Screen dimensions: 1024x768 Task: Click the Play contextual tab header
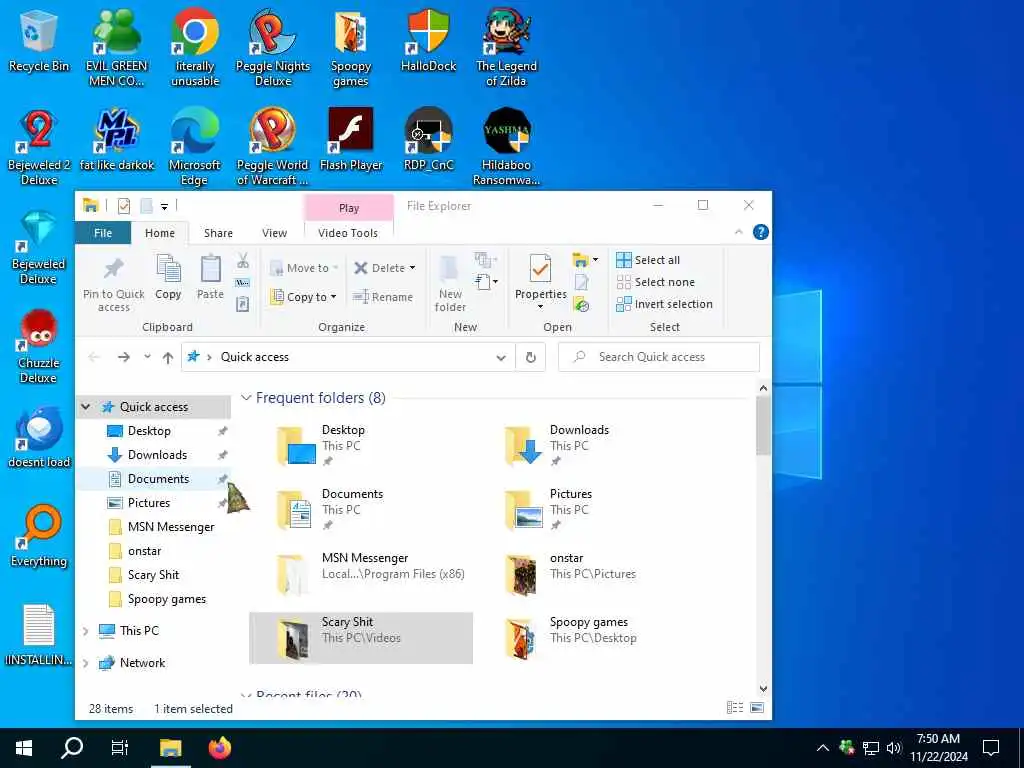[x=349, y=208]
